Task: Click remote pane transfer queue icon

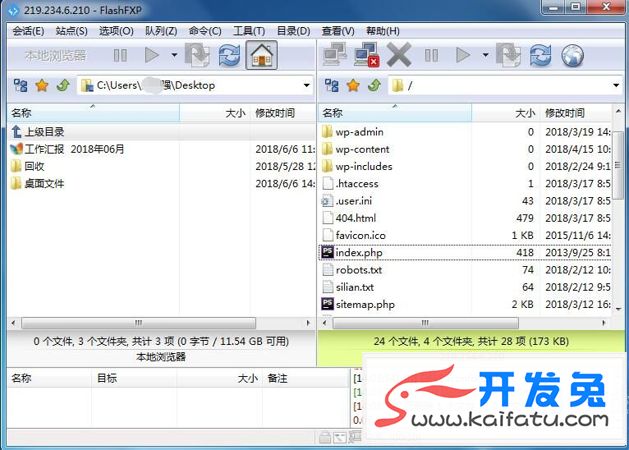Action: (508, 55)
